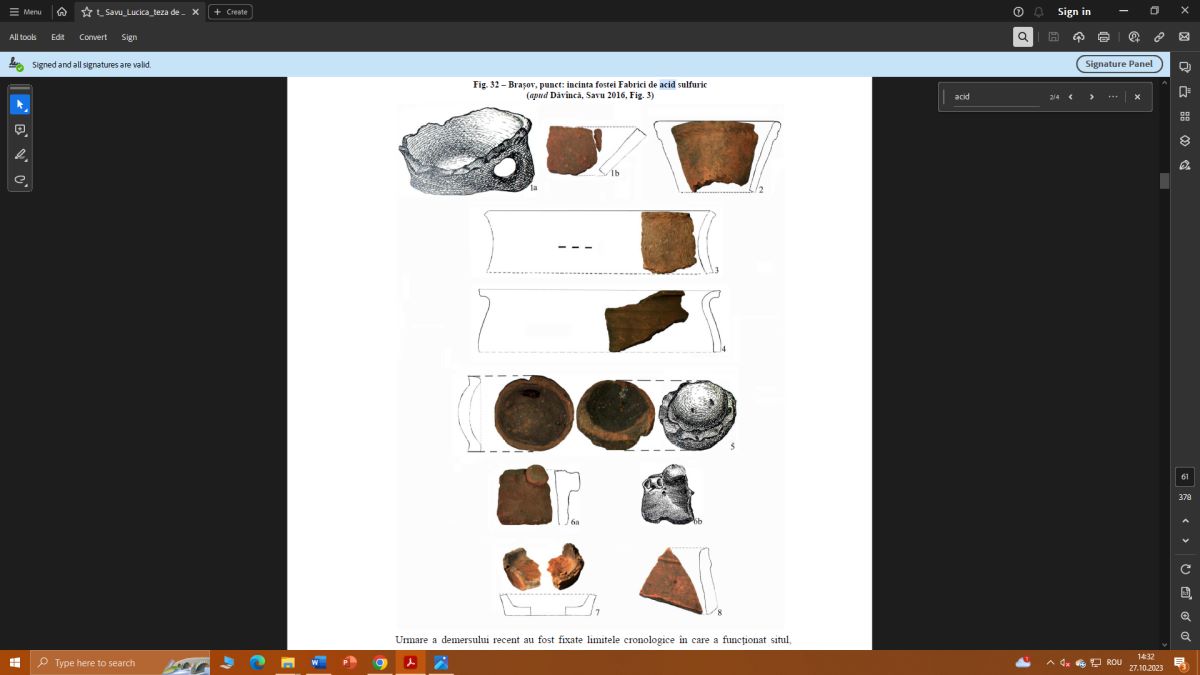Open the All tools menu
Image resolution: width=1200 pixels, height=675 pixels.
tap(23, 37)
